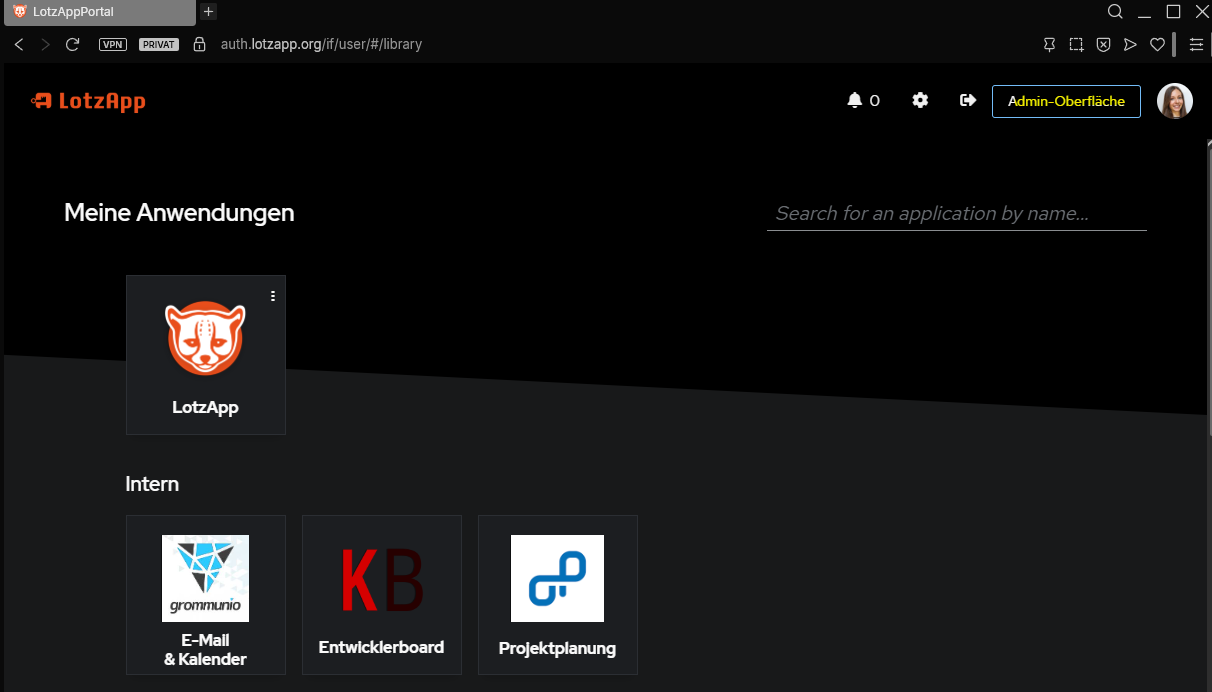
Task: Click the Admin-Oberfläche button
Action: [1065, 101]
